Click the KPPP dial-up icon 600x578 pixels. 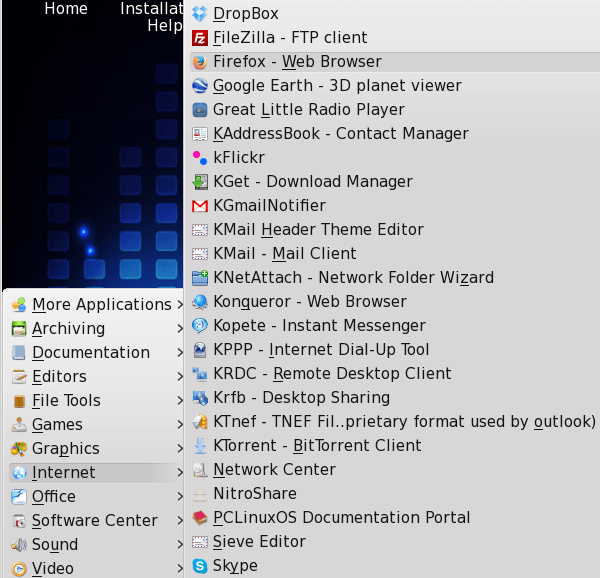pos(200,350)
